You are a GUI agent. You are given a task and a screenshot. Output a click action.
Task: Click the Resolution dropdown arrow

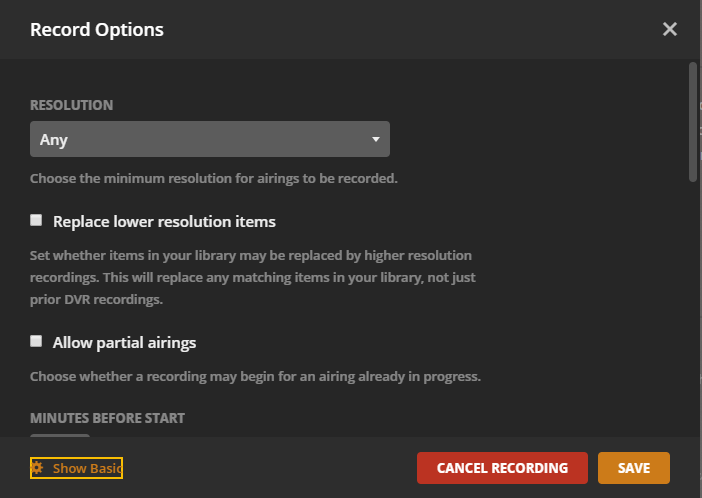pyautogui.click(x=376, y=140)
